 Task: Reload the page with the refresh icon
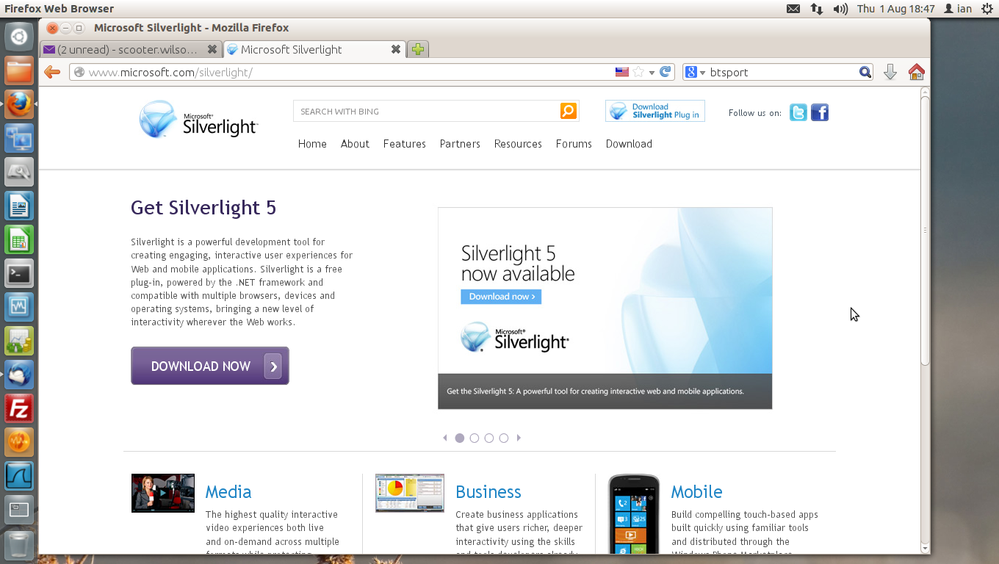[x=665, y=72]
